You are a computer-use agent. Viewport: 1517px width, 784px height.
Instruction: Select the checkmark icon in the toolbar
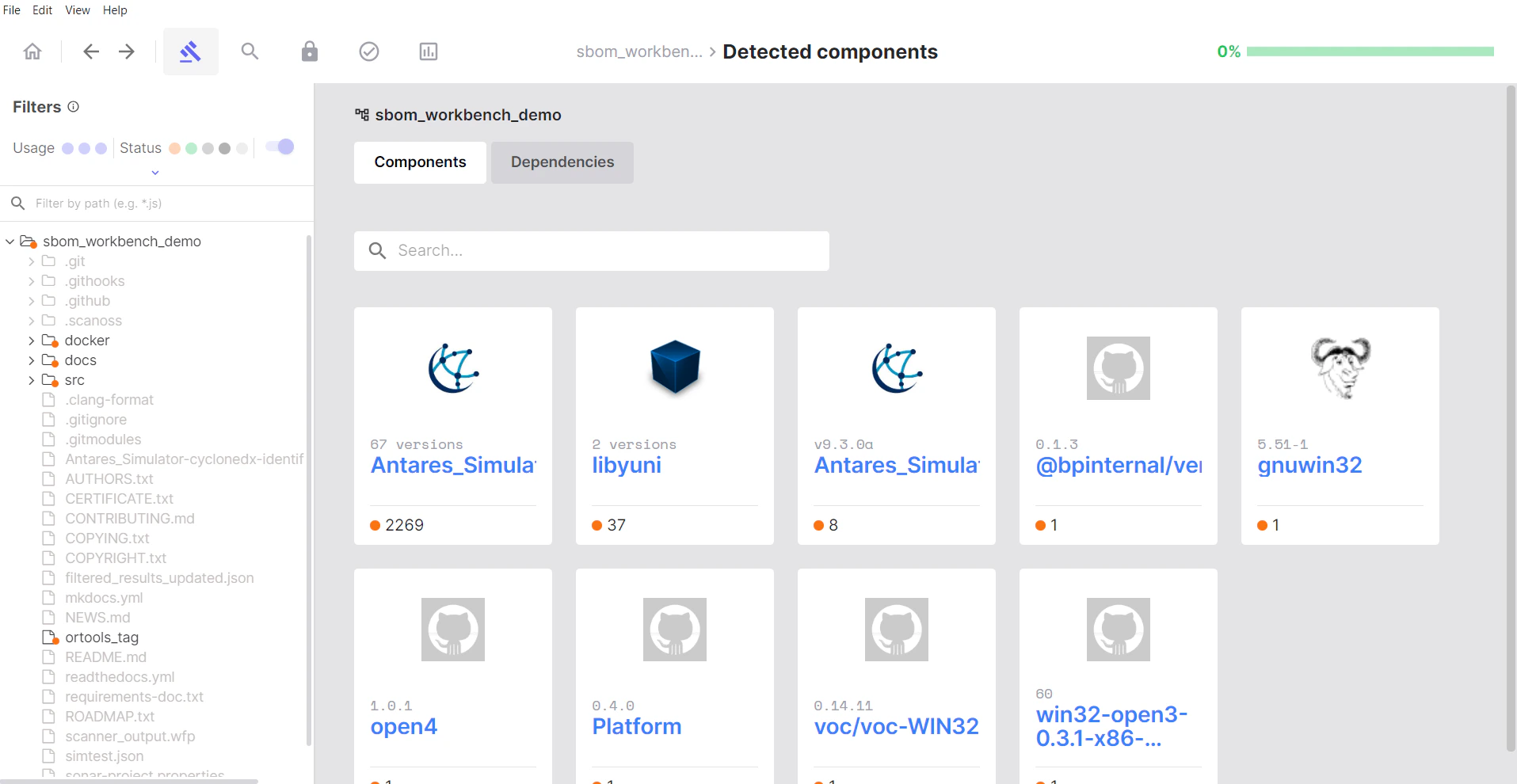point(368,51)
